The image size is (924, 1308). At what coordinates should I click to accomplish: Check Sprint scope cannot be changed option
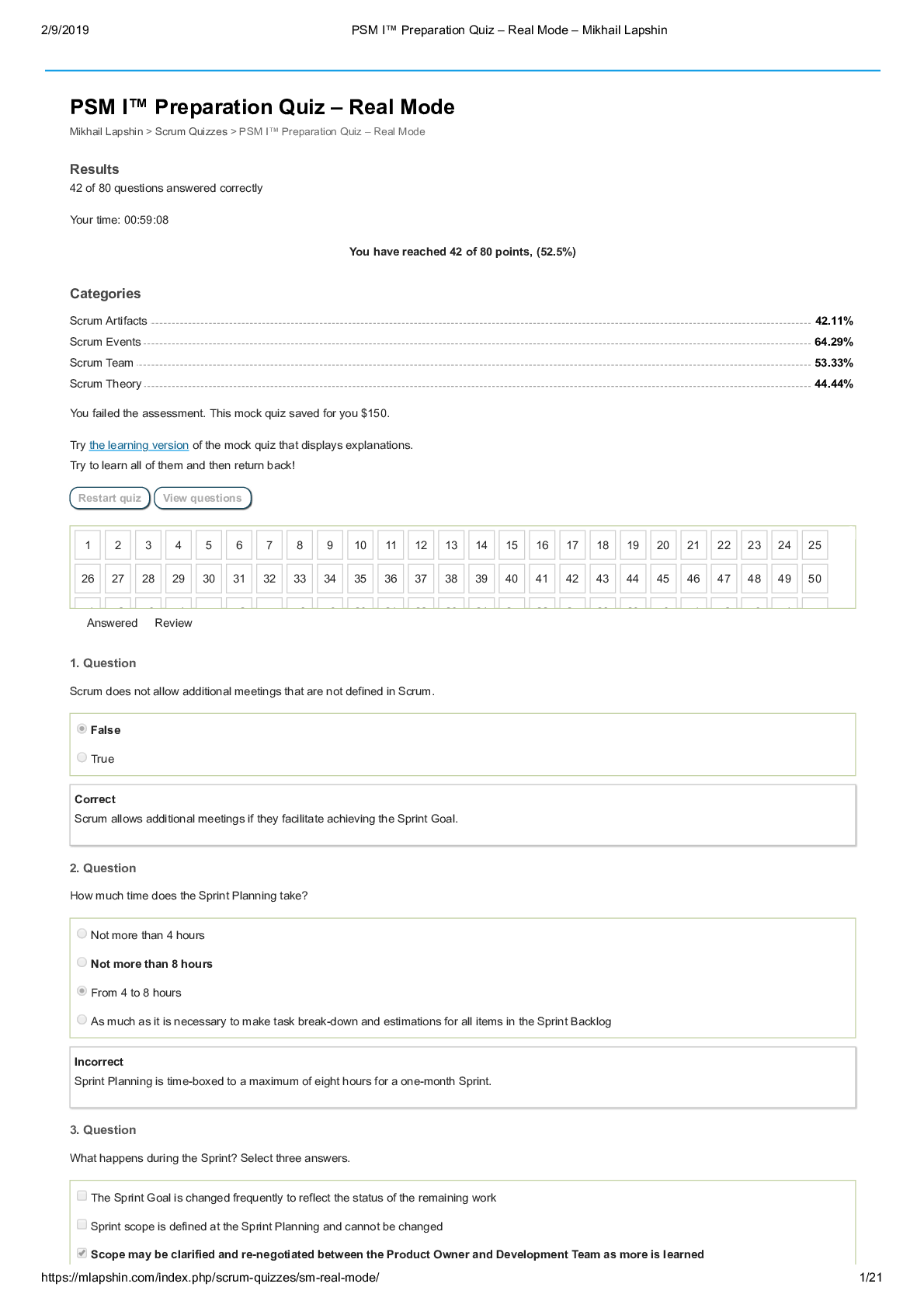coord(82,1226)
